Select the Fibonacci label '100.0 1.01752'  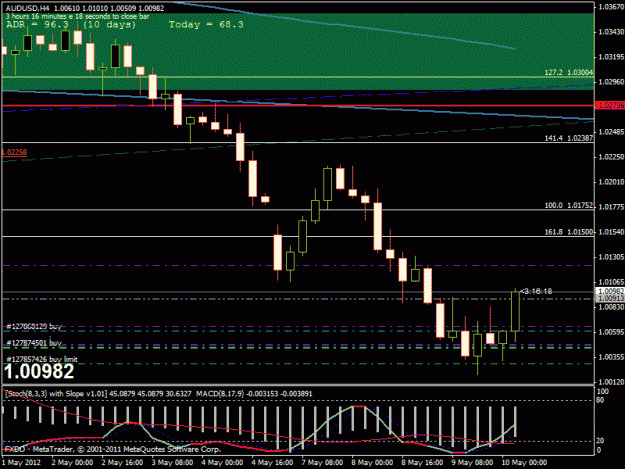coord(569,206)
